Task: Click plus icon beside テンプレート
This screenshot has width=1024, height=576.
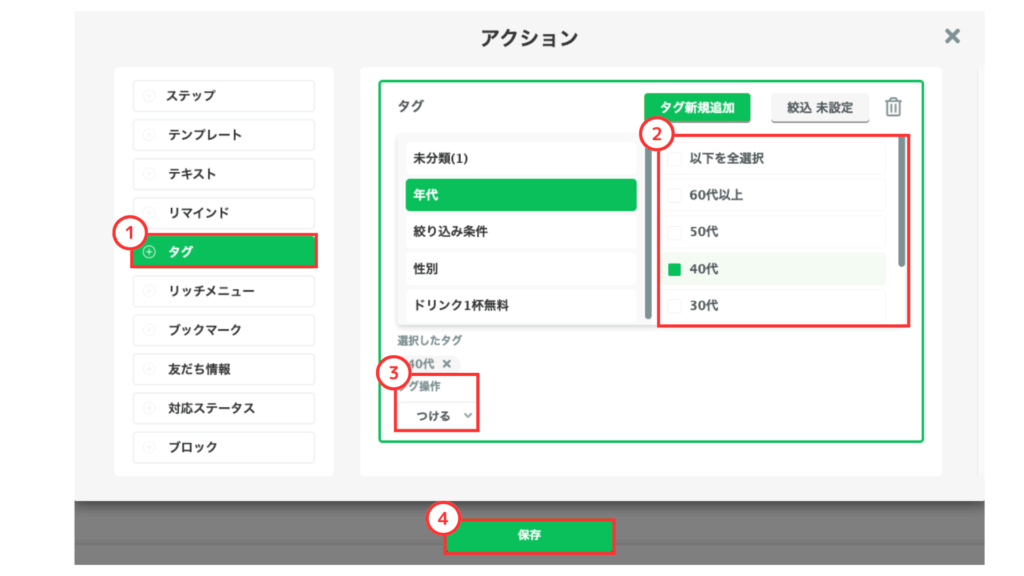Action: pyautogui.click(x=149, y=135)
